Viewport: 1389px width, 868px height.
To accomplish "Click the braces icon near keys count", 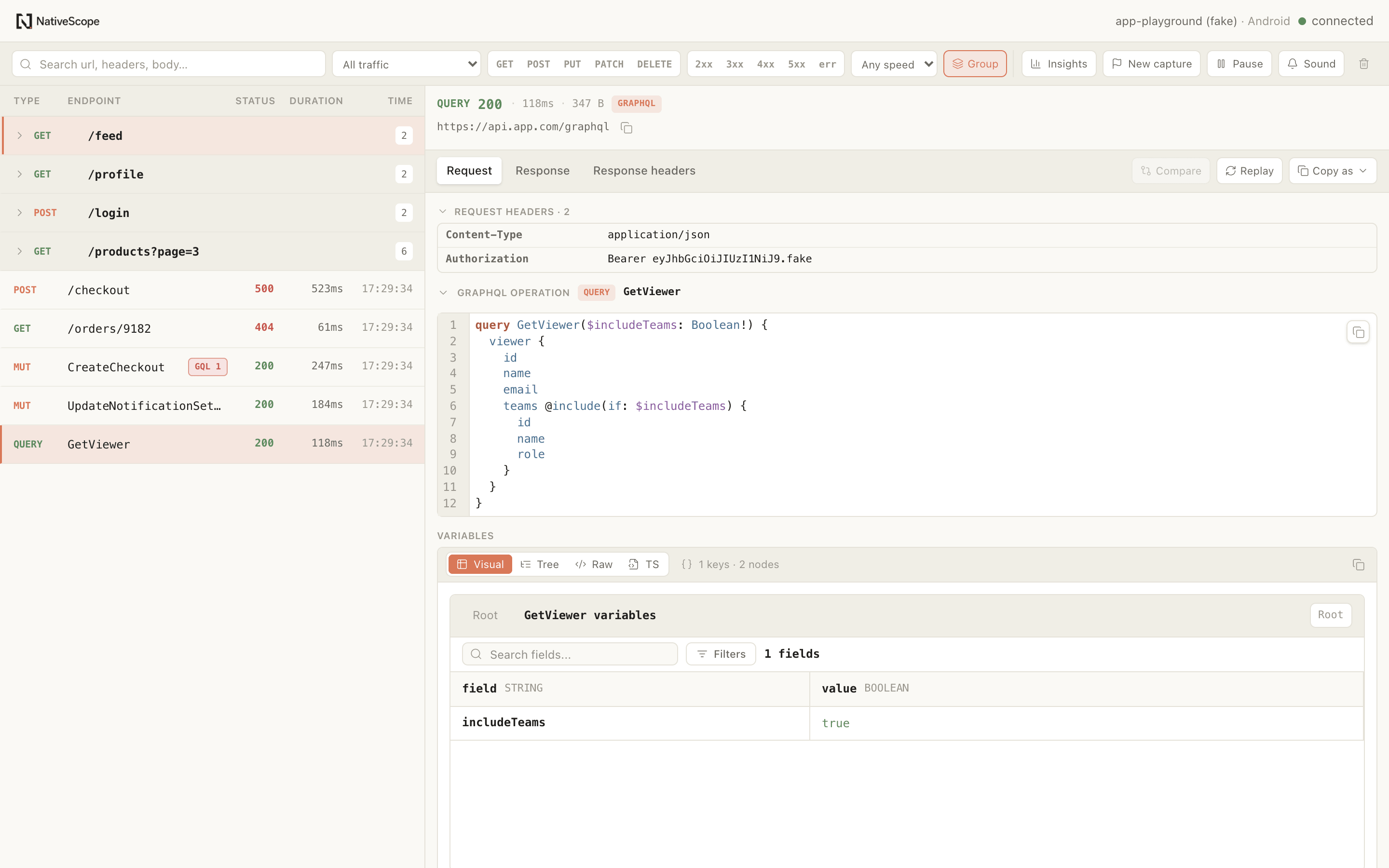I will click(686, 564).
